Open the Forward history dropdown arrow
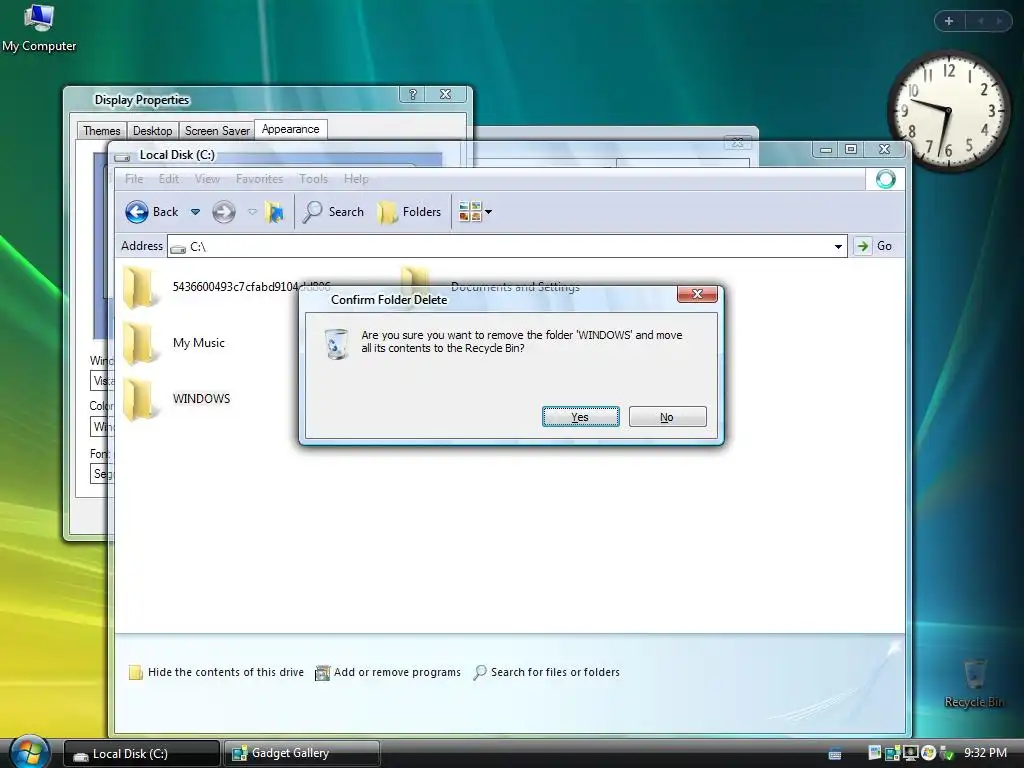Viewport: 1024px width, 768px height. [252, 212]
